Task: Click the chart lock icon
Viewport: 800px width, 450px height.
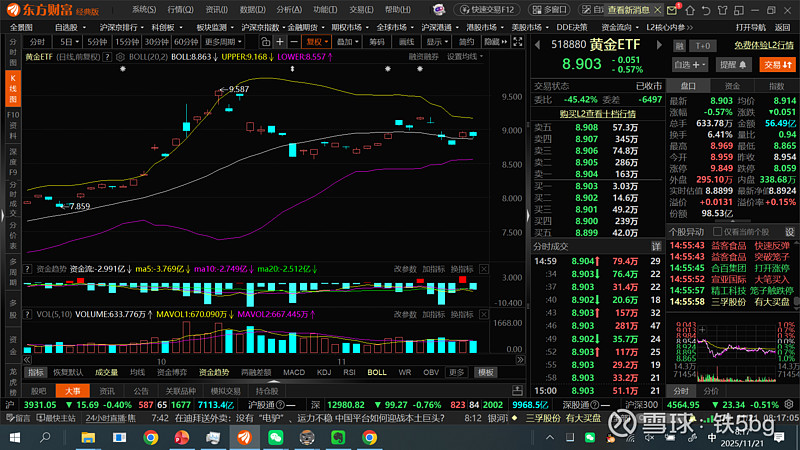Action: [265, 42]
